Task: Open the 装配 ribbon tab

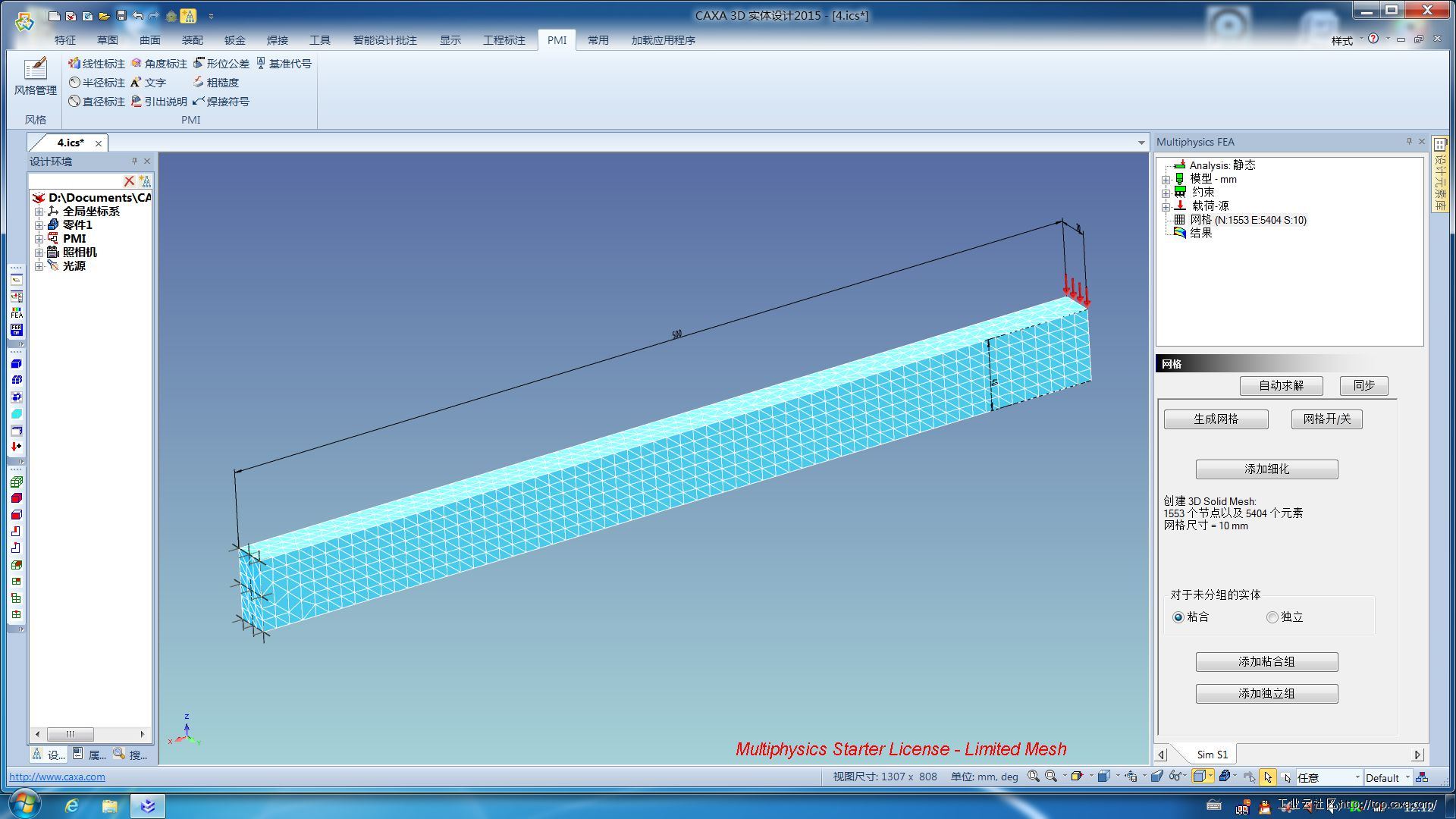Action: point(193,40)
